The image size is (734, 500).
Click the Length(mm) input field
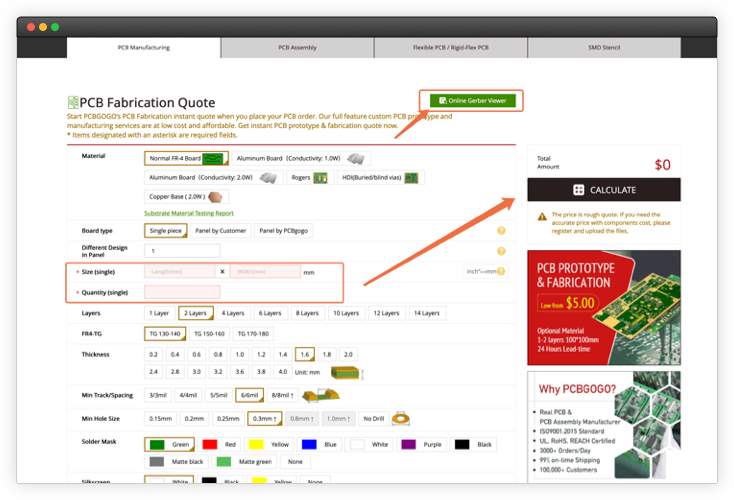(x=180, y=272)
